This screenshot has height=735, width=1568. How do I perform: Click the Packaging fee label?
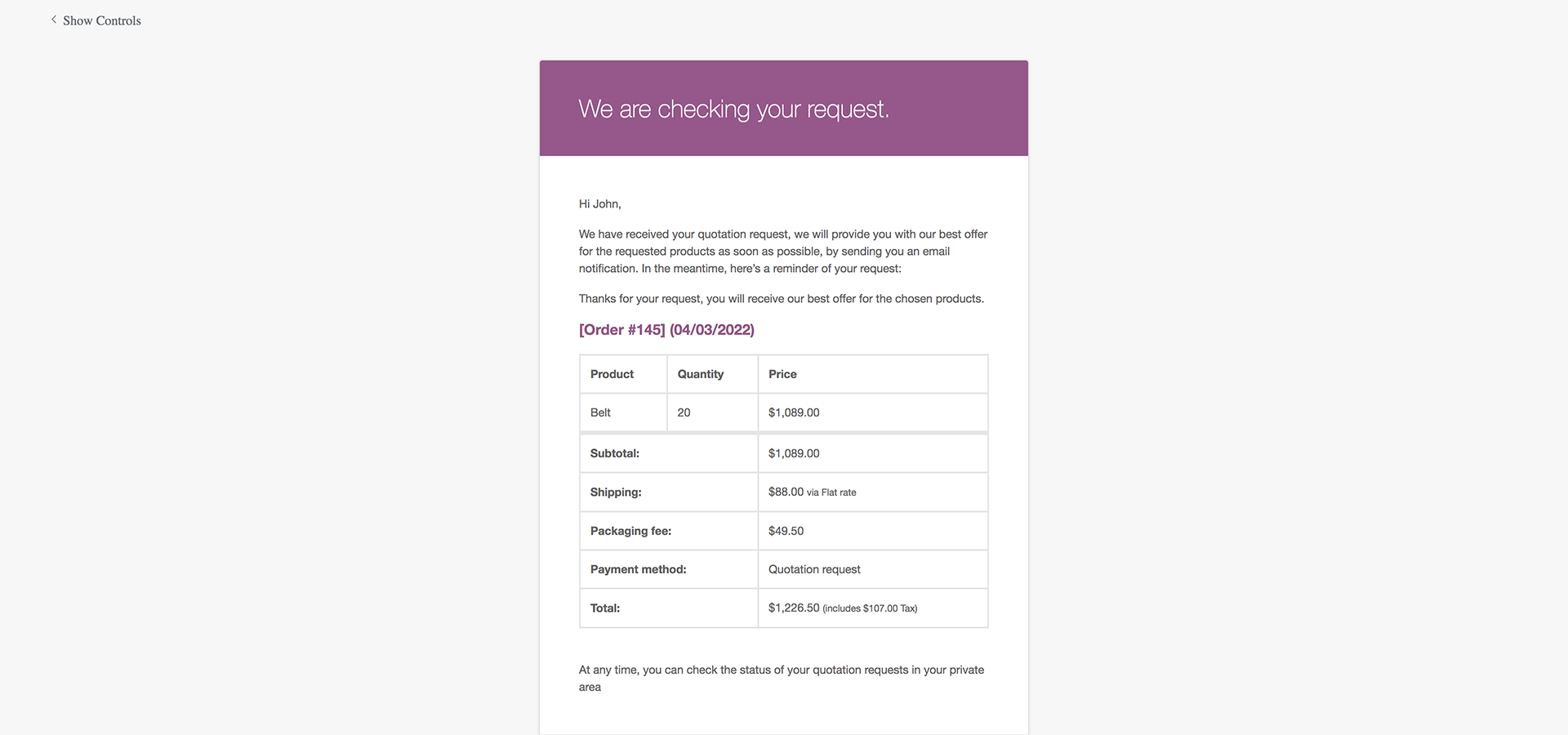coord(630,531)
